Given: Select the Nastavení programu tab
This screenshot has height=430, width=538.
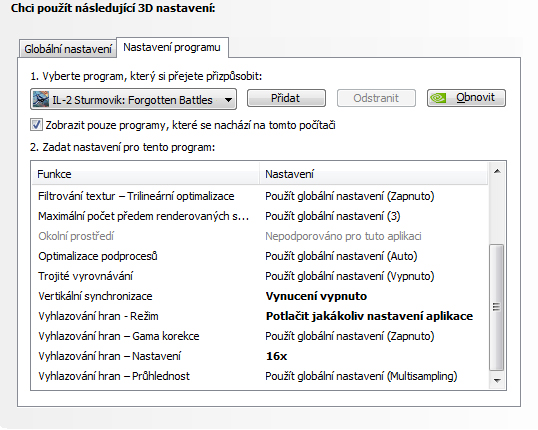Looking at the screenshot, I should point(172,47).
